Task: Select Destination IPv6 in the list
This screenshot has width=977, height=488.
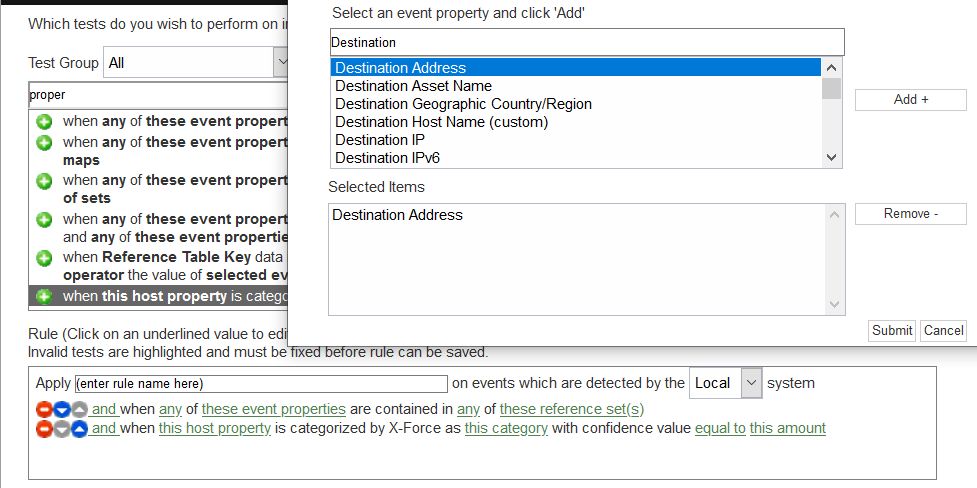Action: point(388,158)
